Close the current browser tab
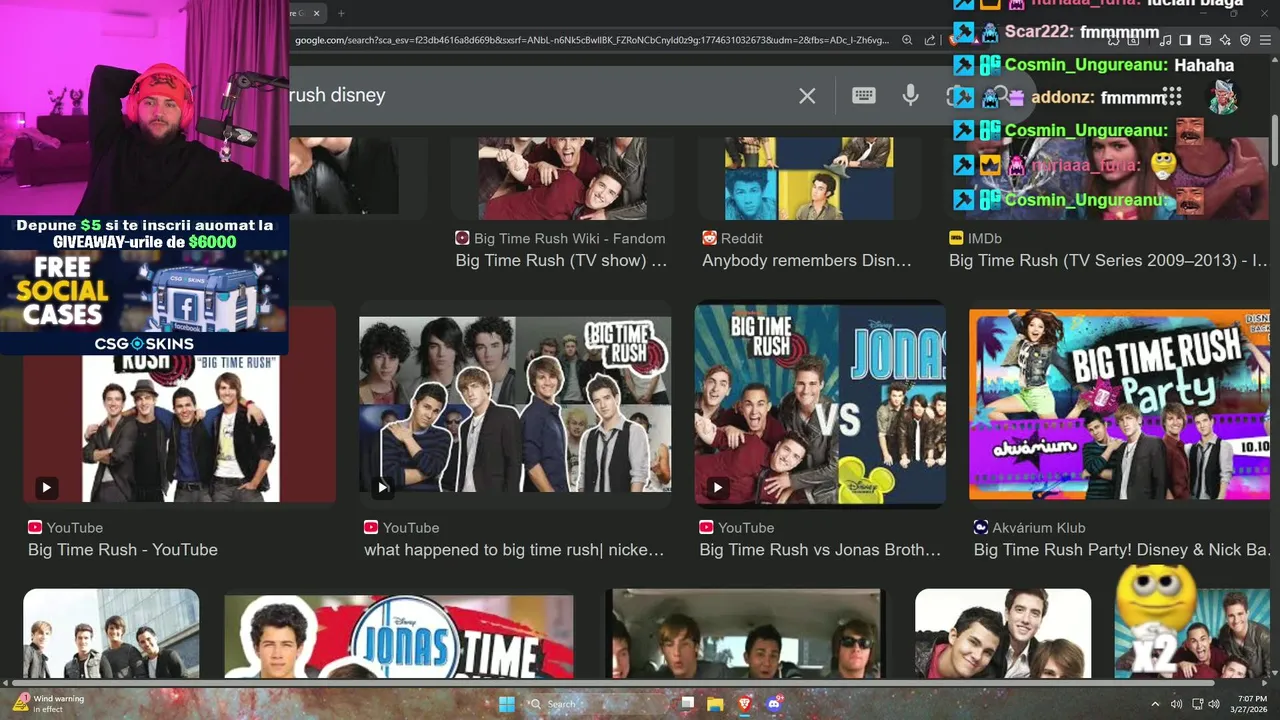Image resolution: width=1280 pixels, height=720 pixels. coord(318,13)
